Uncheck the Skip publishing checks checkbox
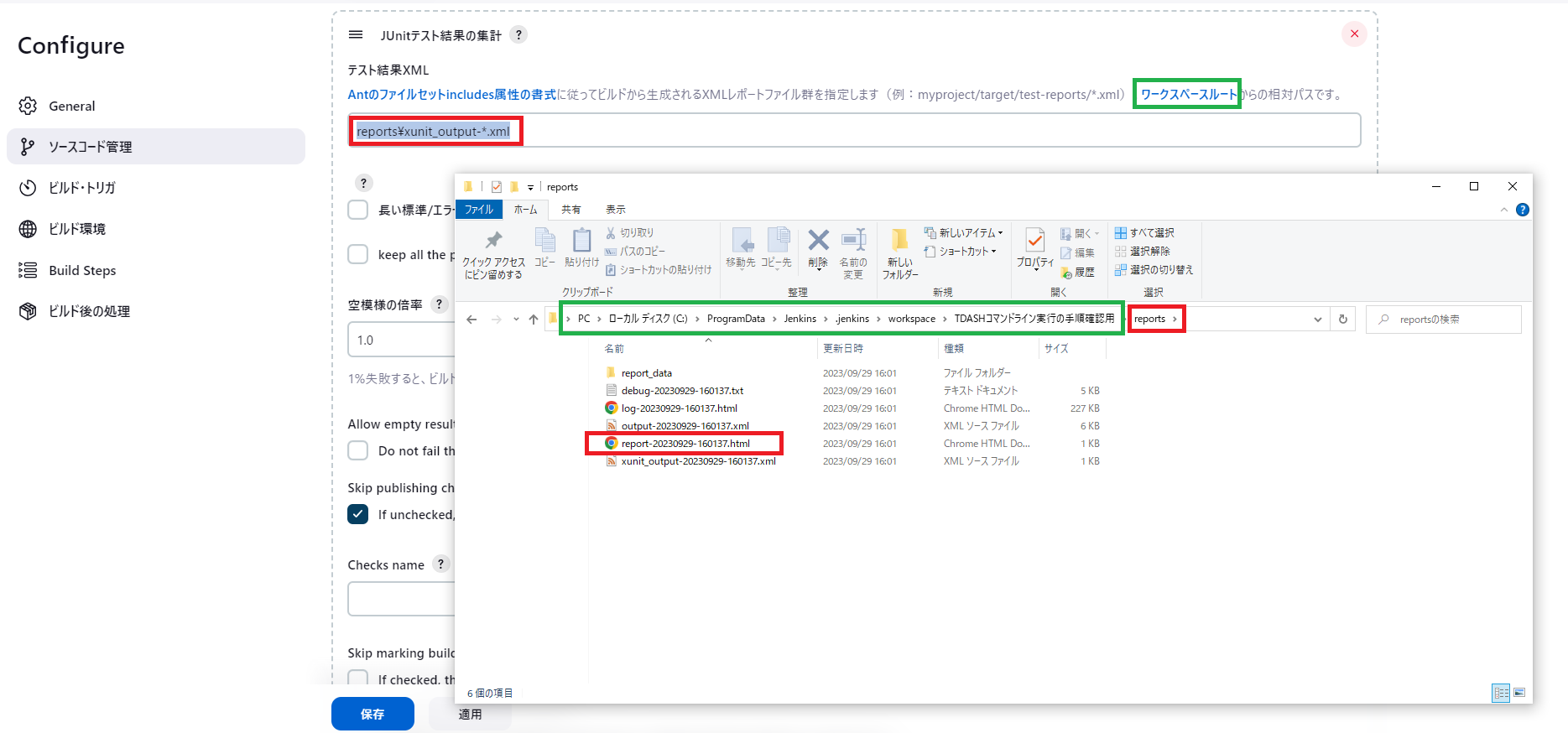The height and width of the screenshot is (733, 1568). click(x=358, y=514)
